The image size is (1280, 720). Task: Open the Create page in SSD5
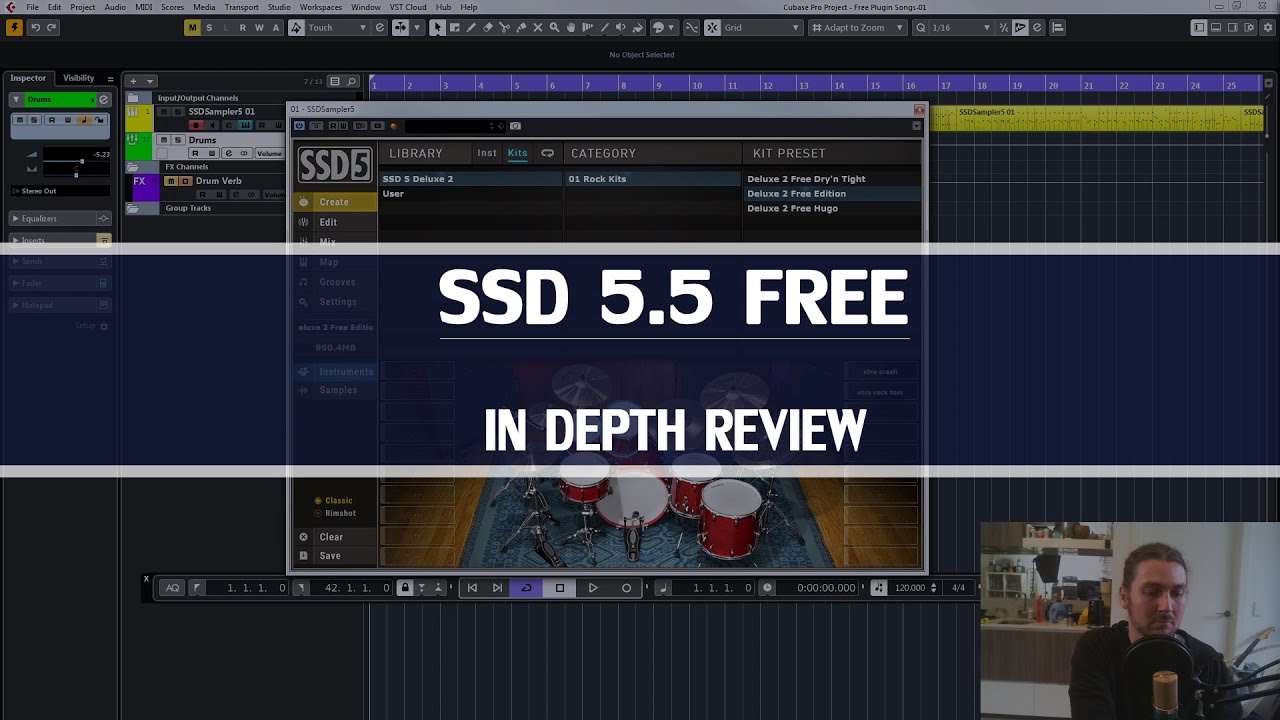tap(335, 202)
